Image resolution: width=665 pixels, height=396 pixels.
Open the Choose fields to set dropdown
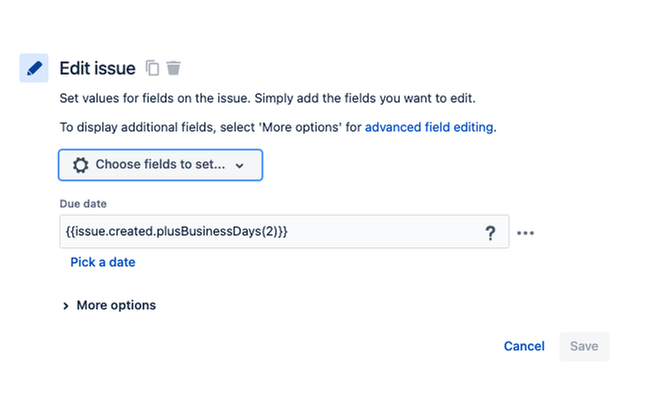[160, 165]
